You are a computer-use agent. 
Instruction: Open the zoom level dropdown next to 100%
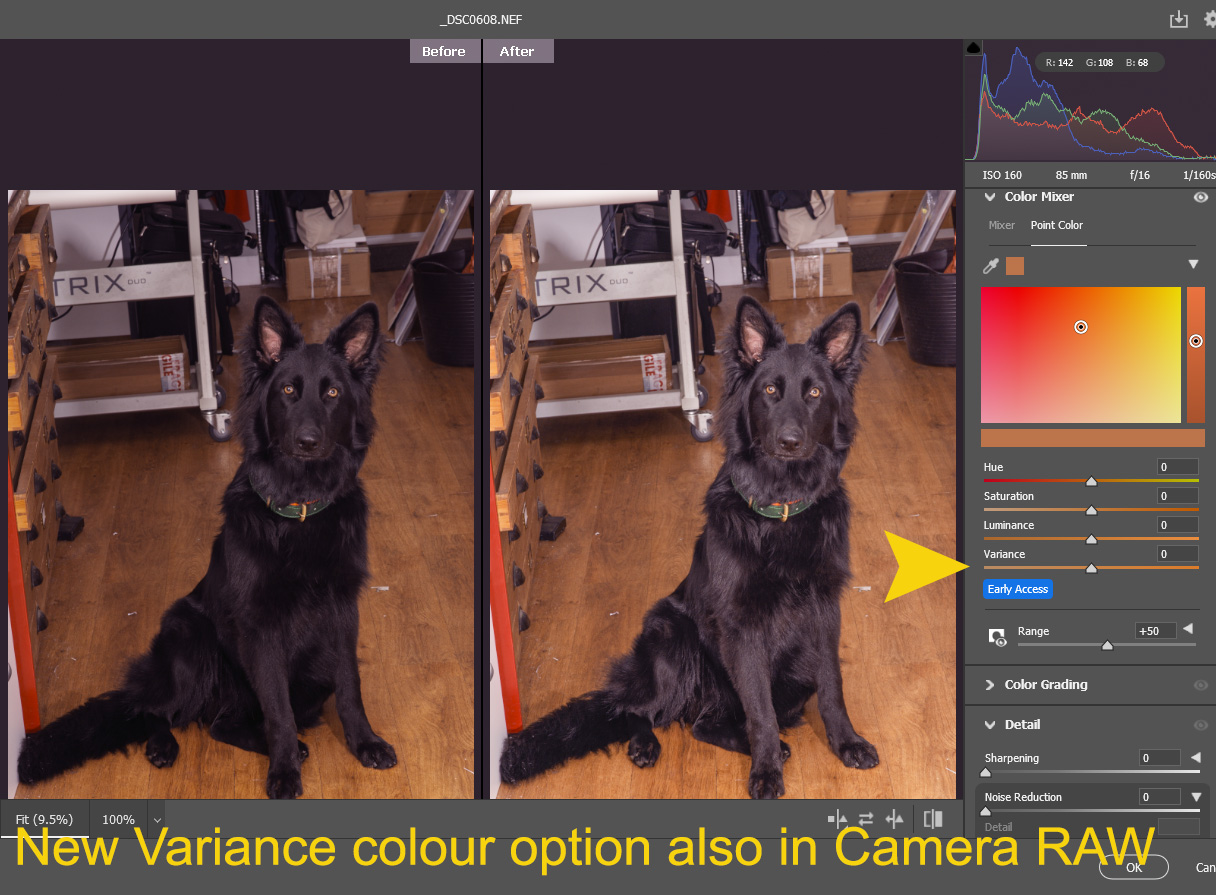157,820
